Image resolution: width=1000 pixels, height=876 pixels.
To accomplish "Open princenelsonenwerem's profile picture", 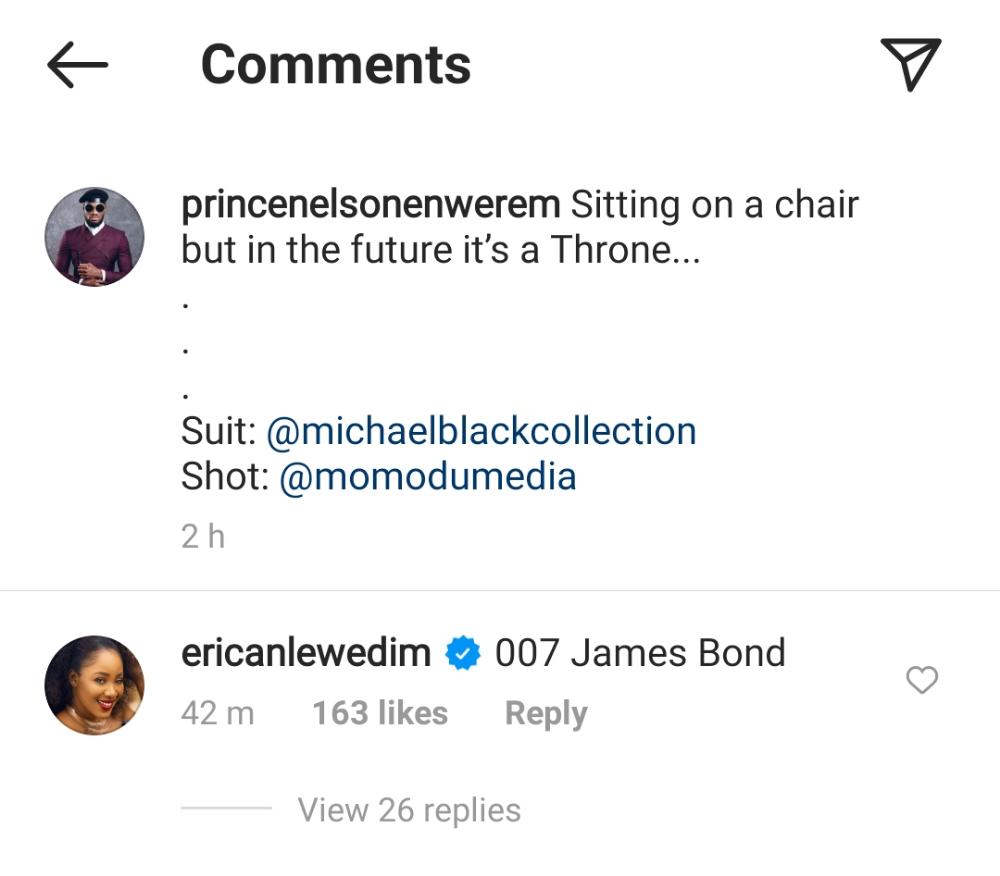I will pyautogui.click(x=95, y=237).
